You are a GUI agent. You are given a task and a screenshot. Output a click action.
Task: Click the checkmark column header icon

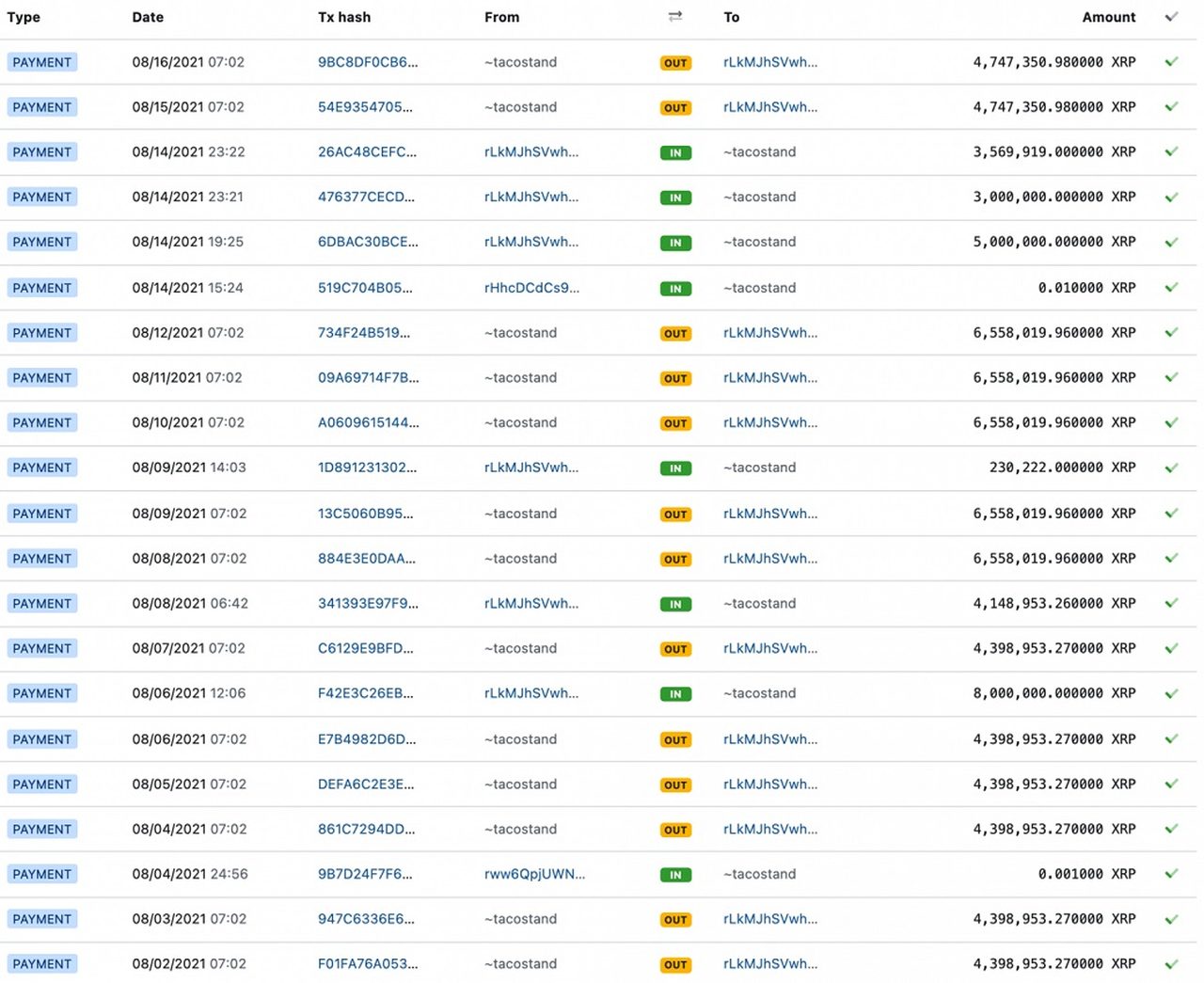(x=1171, y=17)
